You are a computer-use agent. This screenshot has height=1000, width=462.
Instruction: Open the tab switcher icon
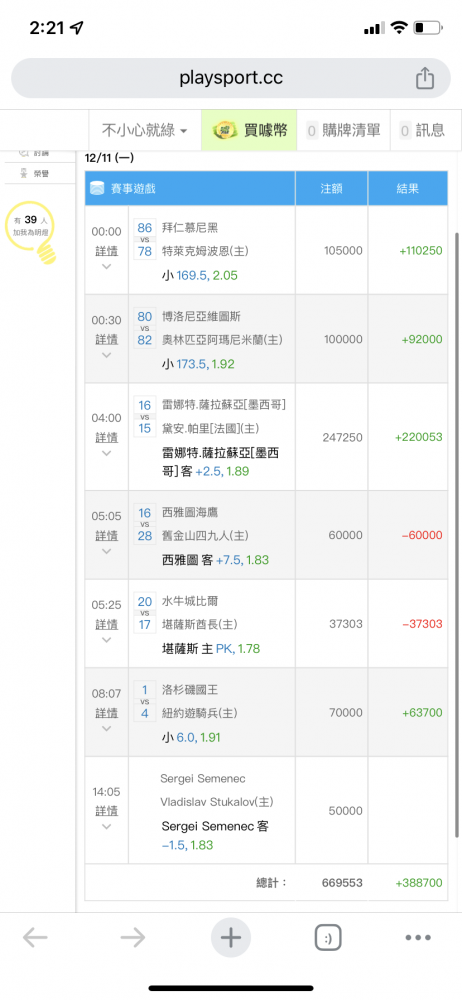(x=328, y=937)
